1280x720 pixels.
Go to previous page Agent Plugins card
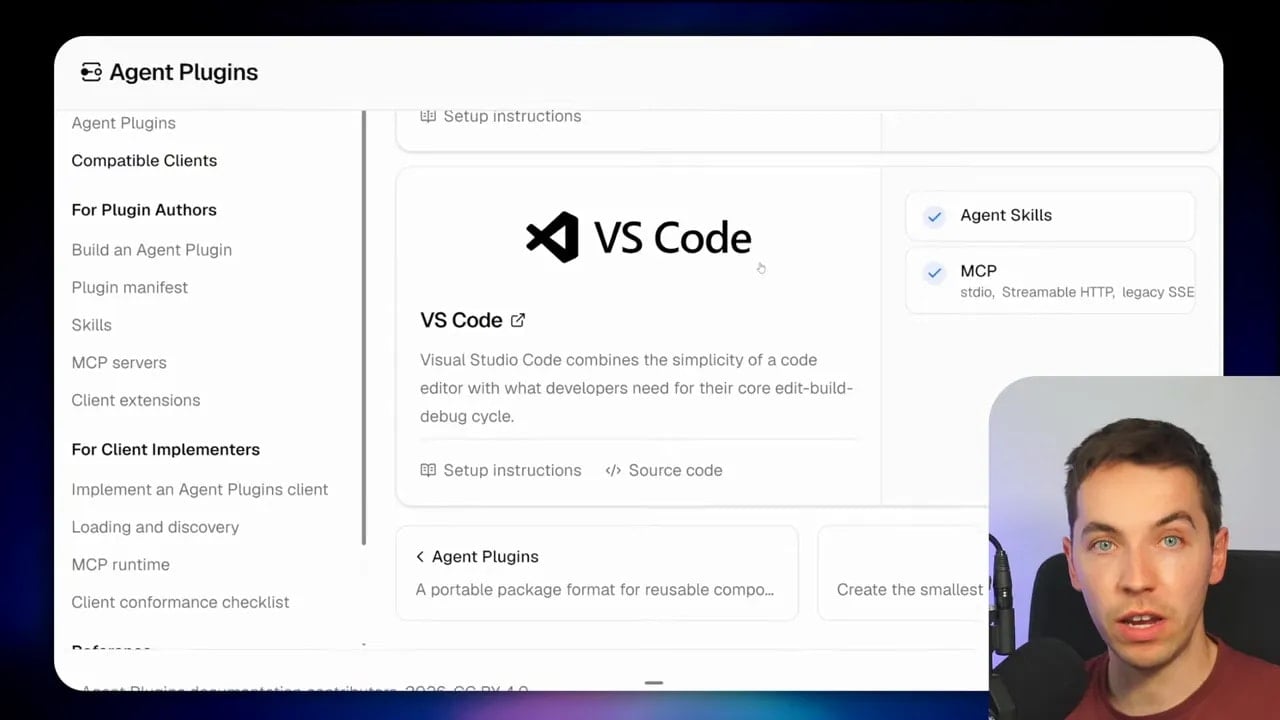coord(597,573)
